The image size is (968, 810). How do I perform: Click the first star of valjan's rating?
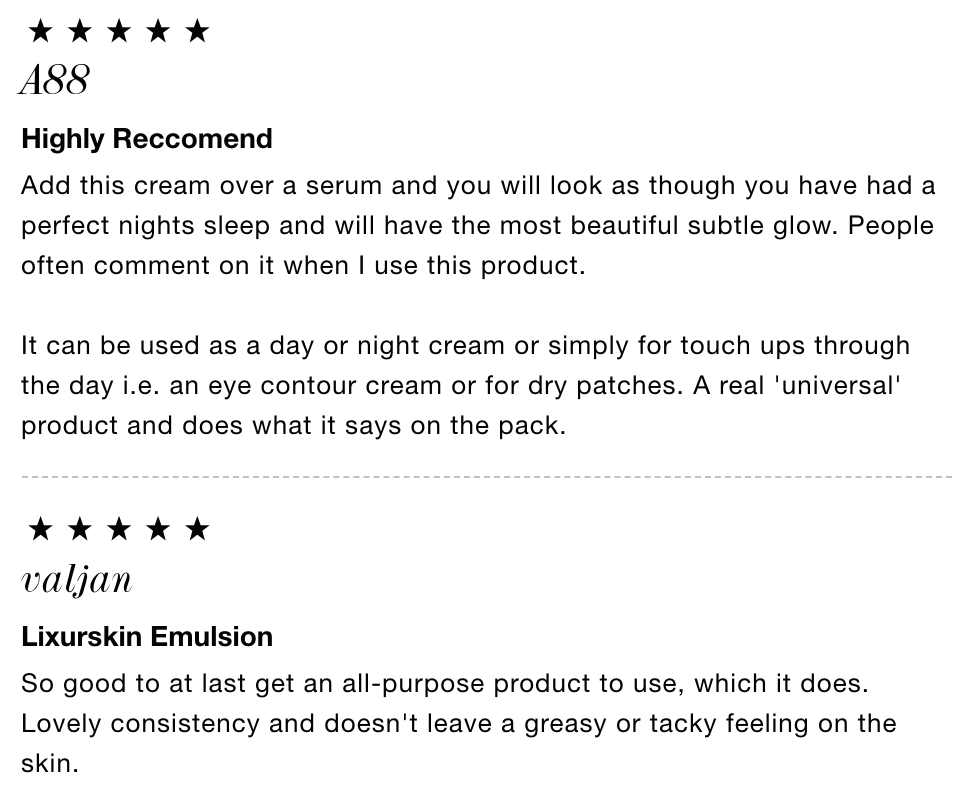tap(41, 529)
